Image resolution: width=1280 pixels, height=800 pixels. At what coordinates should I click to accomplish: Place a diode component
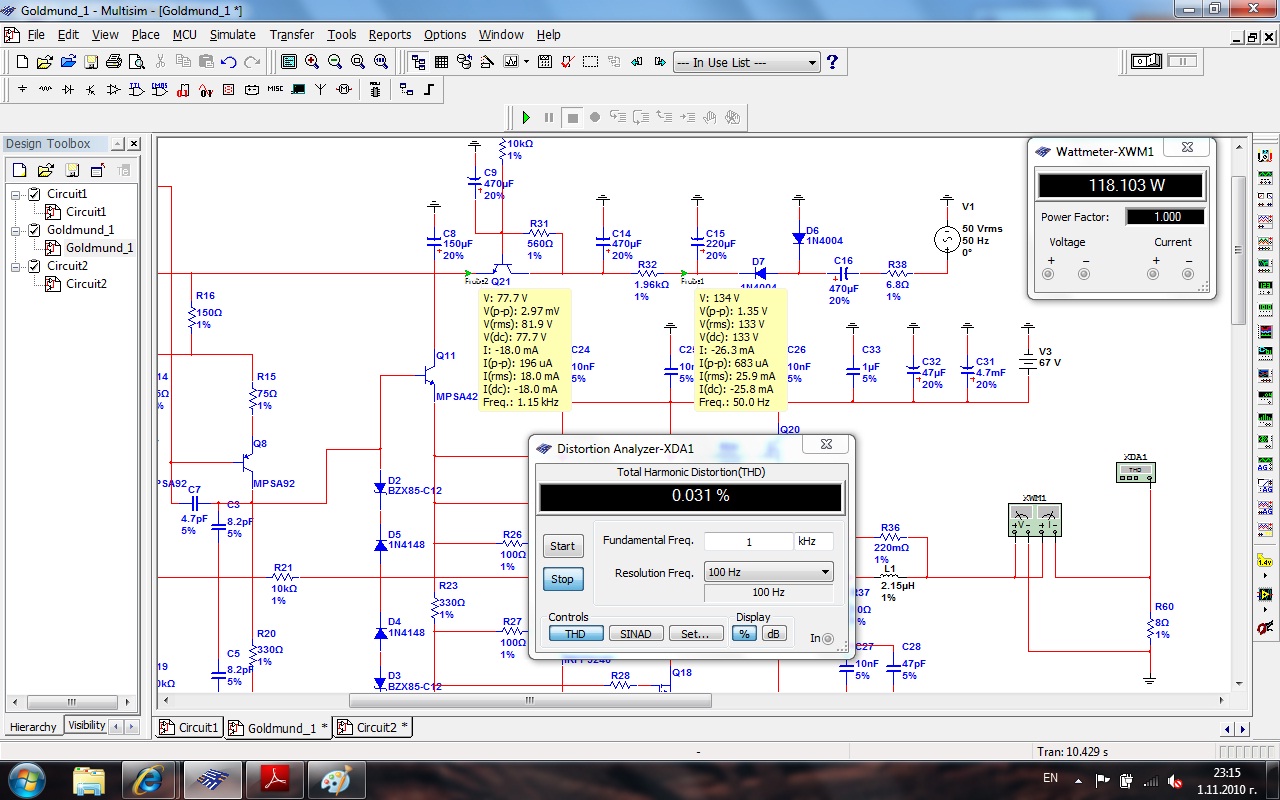click(68, 89)
